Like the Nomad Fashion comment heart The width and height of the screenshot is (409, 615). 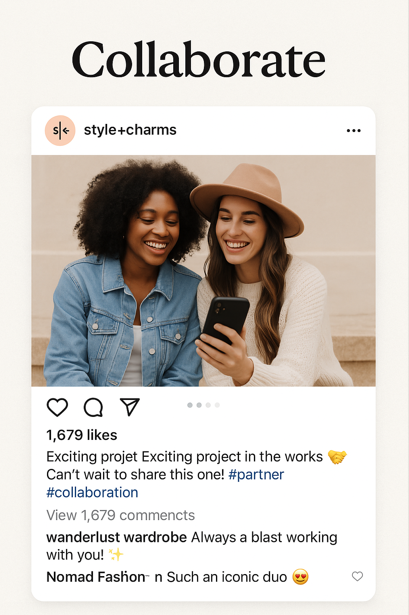coord(357,576)
